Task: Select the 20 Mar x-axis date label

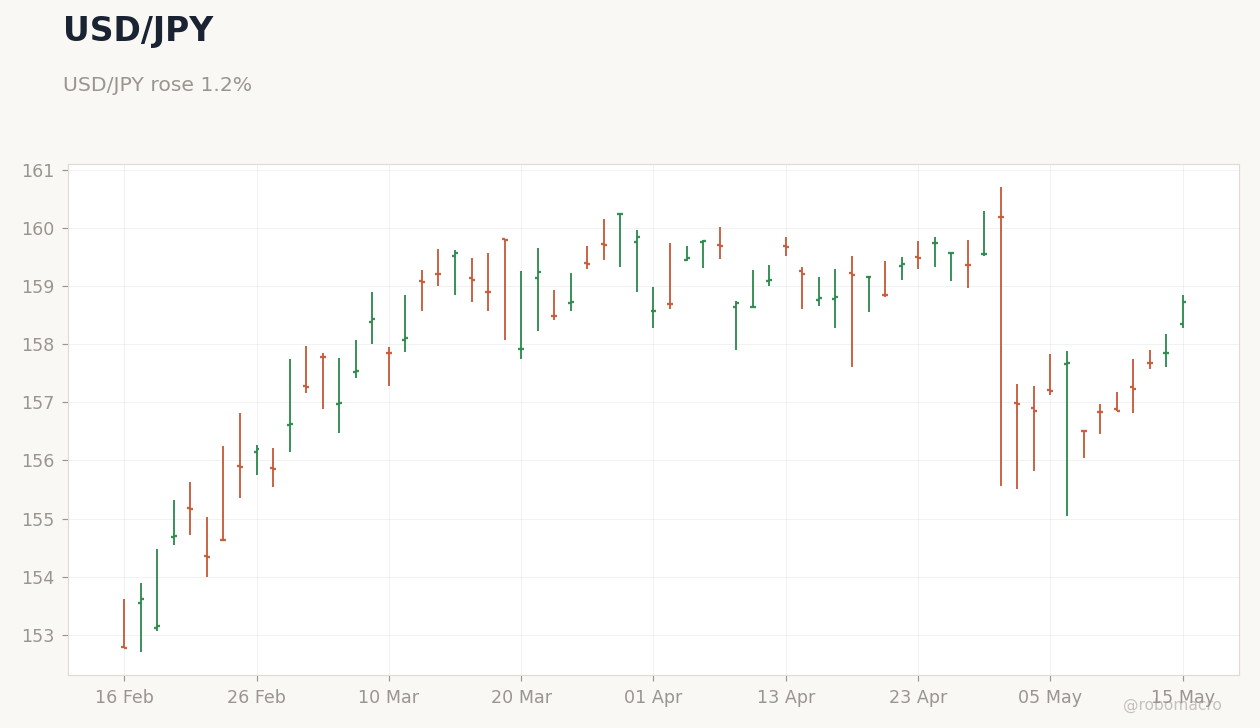Action: click(x=521, y=698)
